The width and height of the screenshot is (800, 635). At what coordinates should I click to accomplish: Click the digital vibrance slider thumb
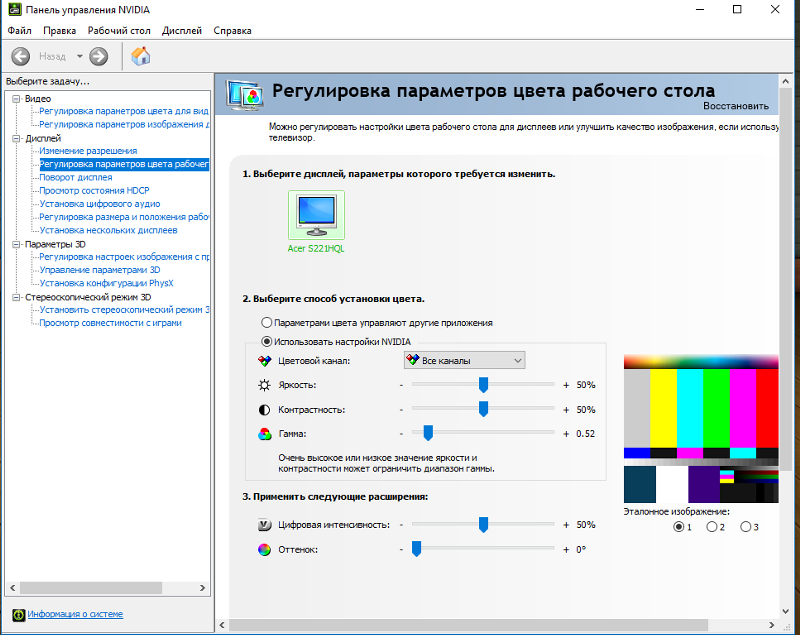pos(483,524)
